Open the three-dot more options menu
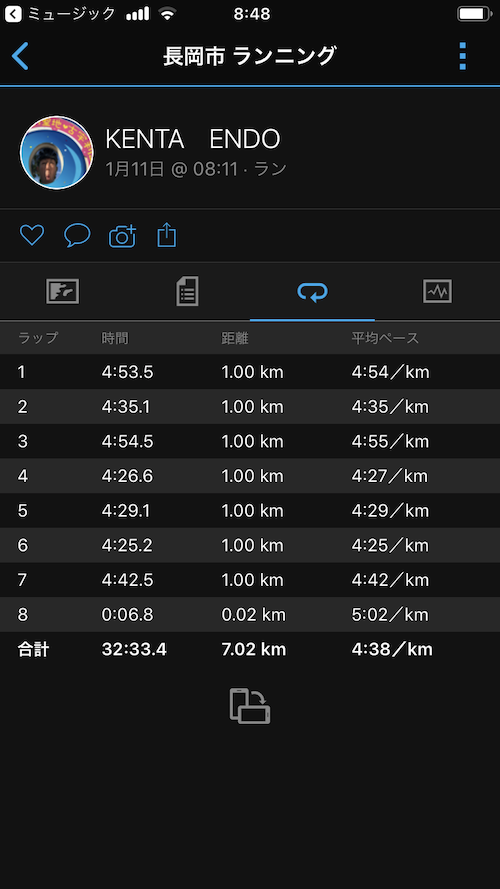Viewport: 500px width, 889px height. 463,56
